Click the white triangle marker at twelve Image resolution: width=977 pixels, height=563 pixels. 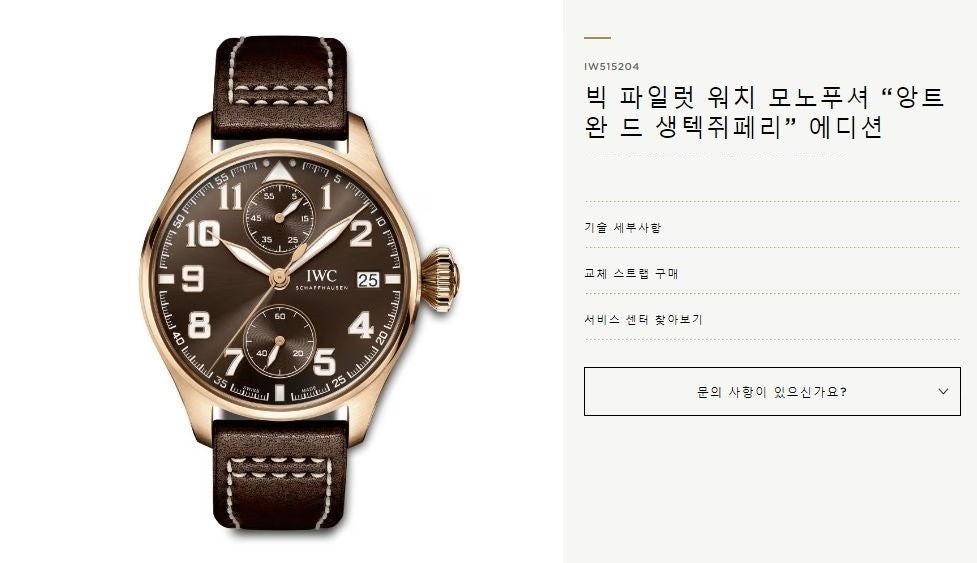point(279,172)
